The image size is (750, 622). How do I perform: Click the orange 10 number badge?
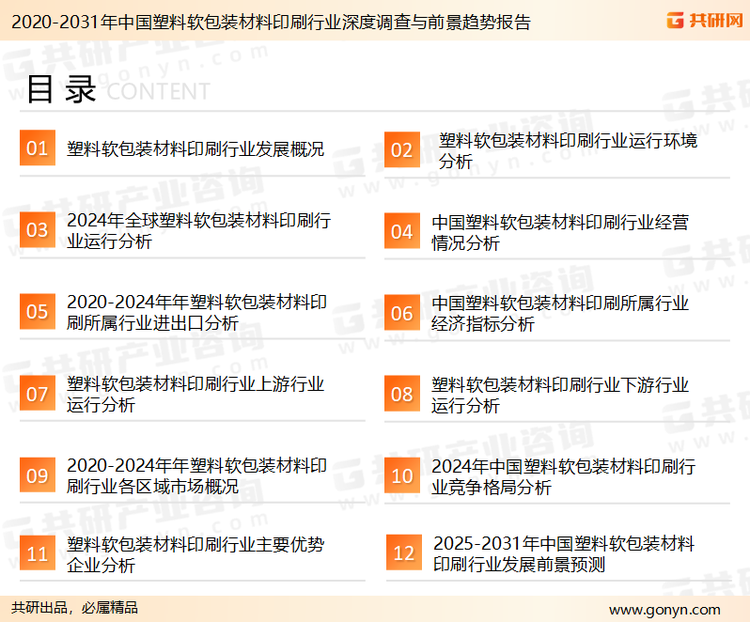click(402, 476)
